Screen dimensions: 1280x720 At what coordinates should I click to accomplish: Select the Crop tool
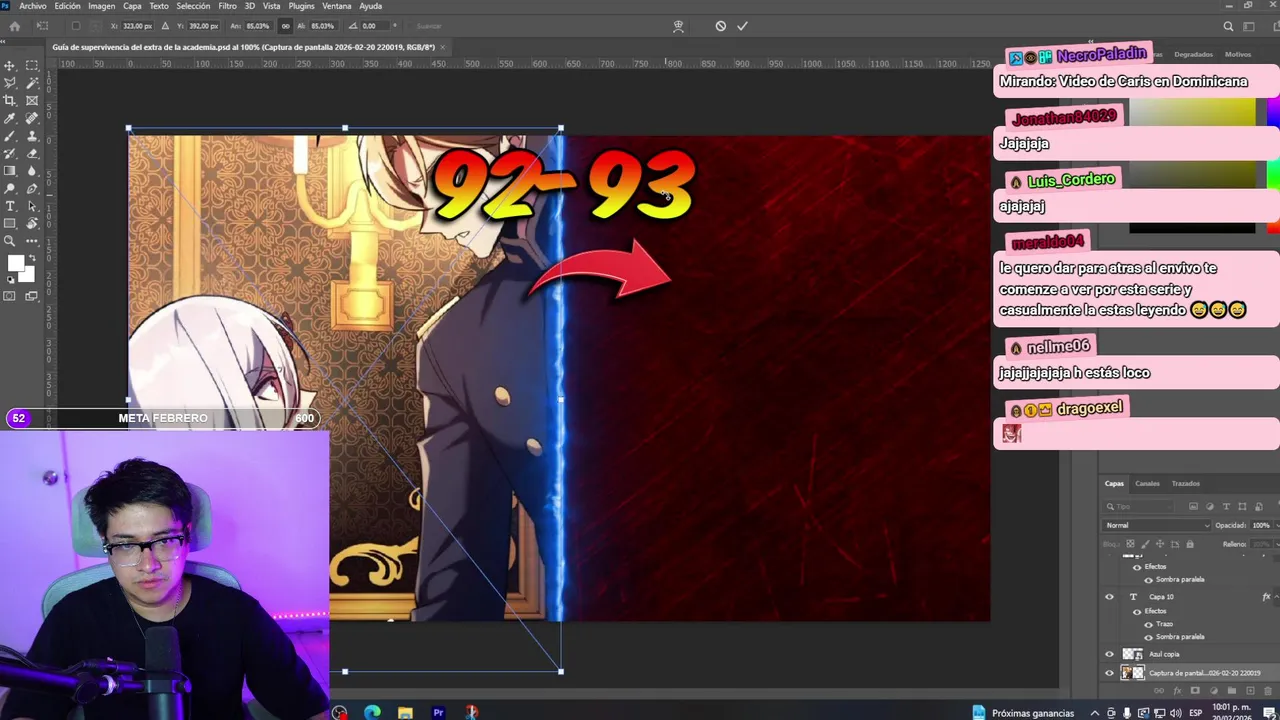coord(9,100)
